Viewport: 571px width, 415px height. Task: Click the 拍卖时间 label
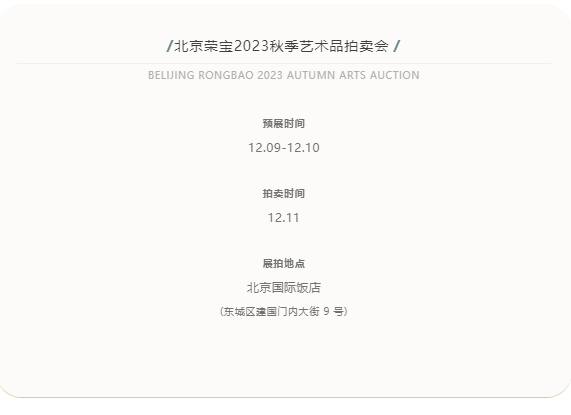click(x=284, y=194)
